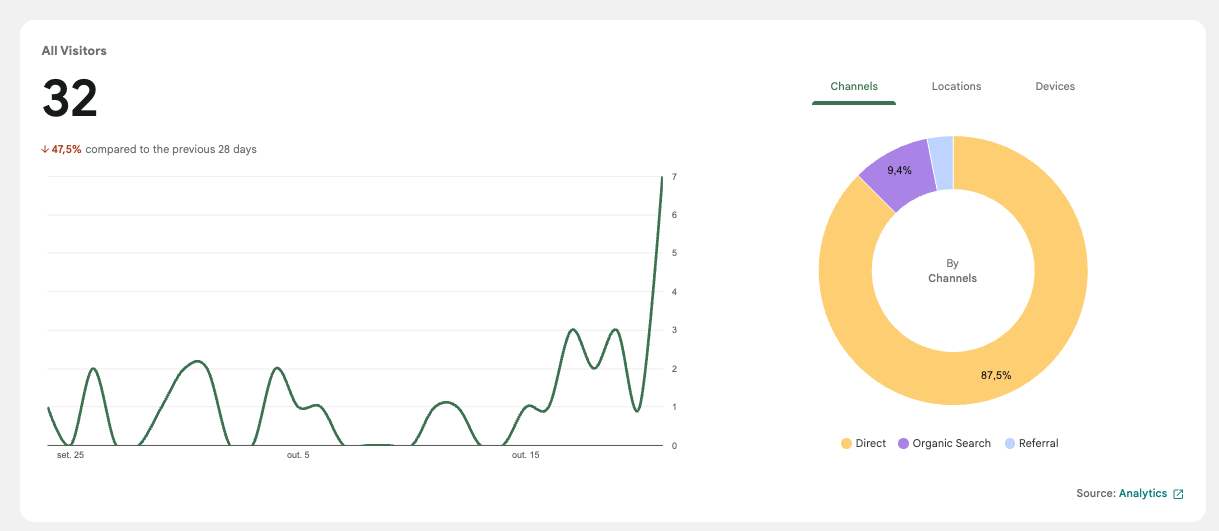This screenshot has height=531, width=1219.
Task: Toggle the Organic Search legend label
Action: tap(951, 444)
